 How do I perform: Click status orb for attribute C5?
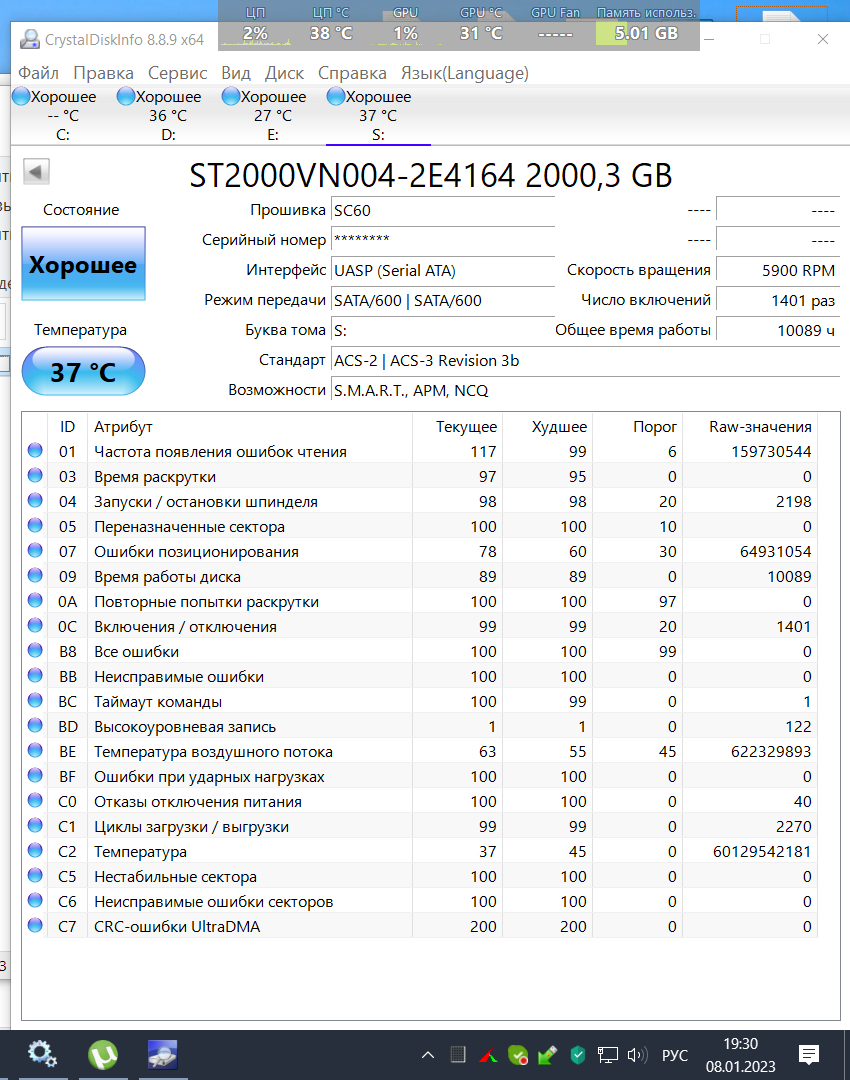(x=35, y=875)
